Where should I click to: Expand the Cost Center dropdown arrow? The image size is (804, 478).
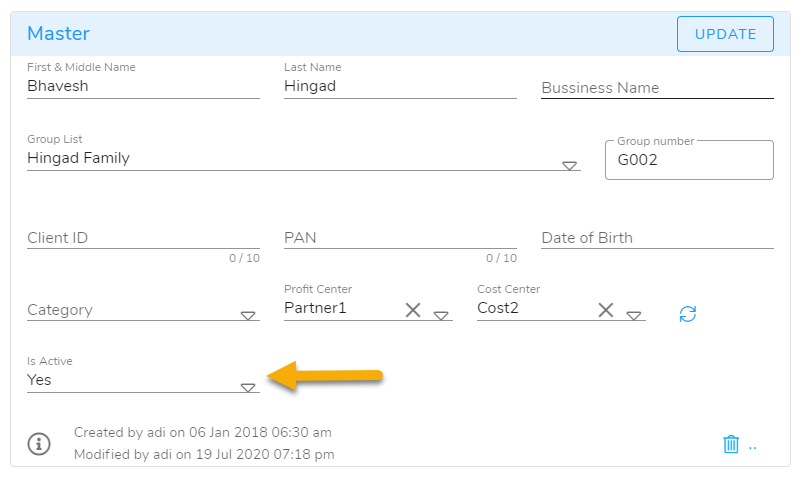point(634,316)
